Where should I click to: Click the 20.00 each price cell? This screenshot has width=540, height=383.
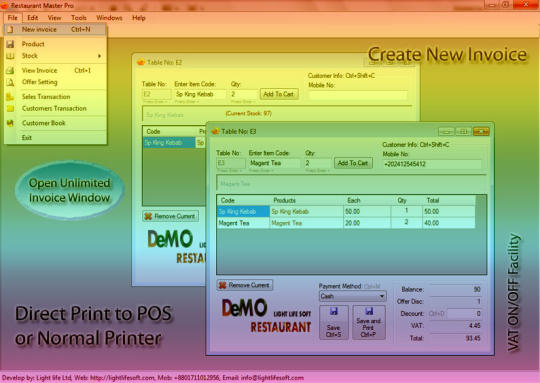tap(367, 223)
